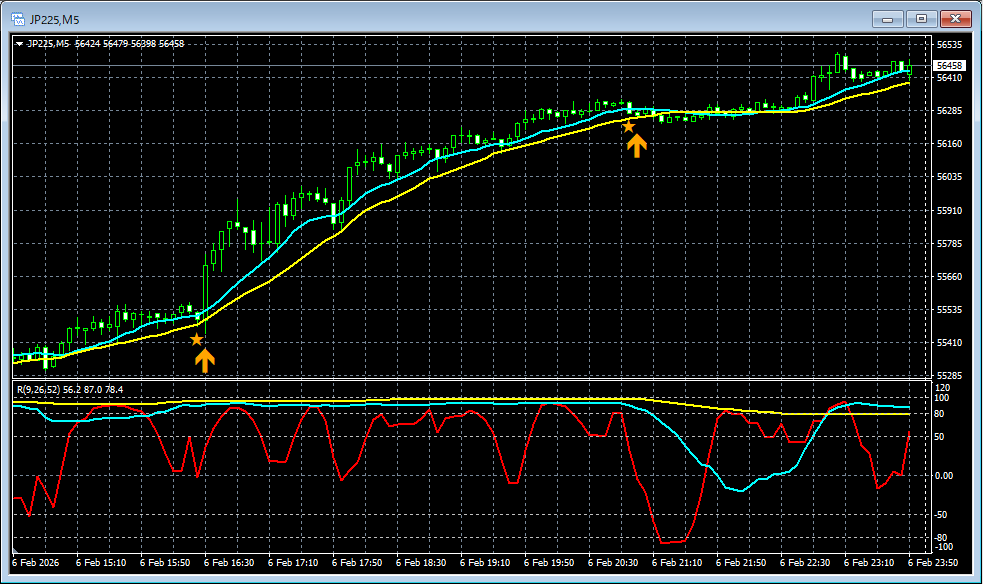Click the 6 Feb 15:10 time label
The width and height of the screenshot is (984, 584).
100,563
